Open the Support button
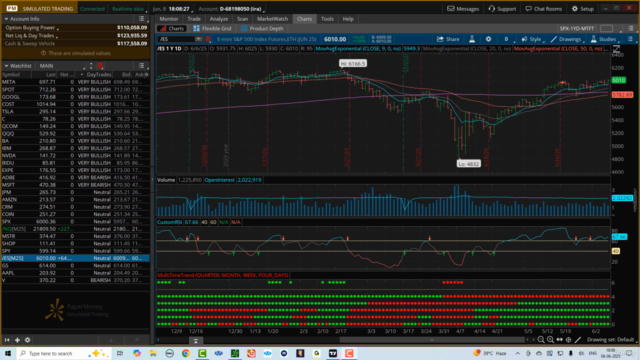 click(x=502, y=9)
